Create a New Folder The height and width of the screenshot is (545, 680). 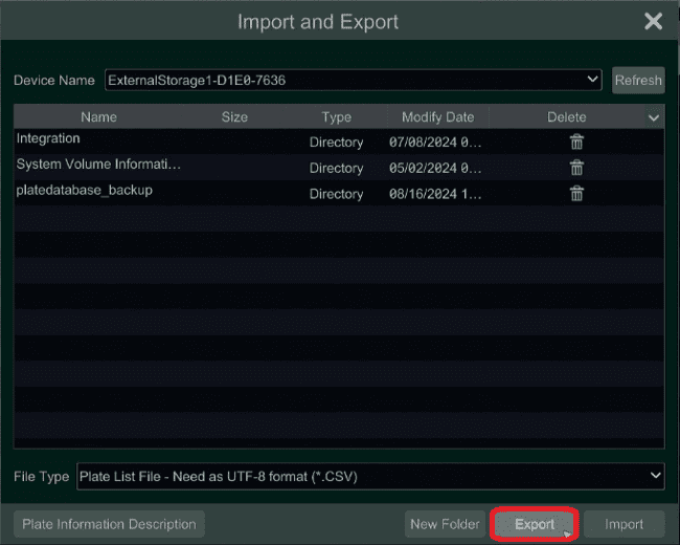click(x=445, y=524)
